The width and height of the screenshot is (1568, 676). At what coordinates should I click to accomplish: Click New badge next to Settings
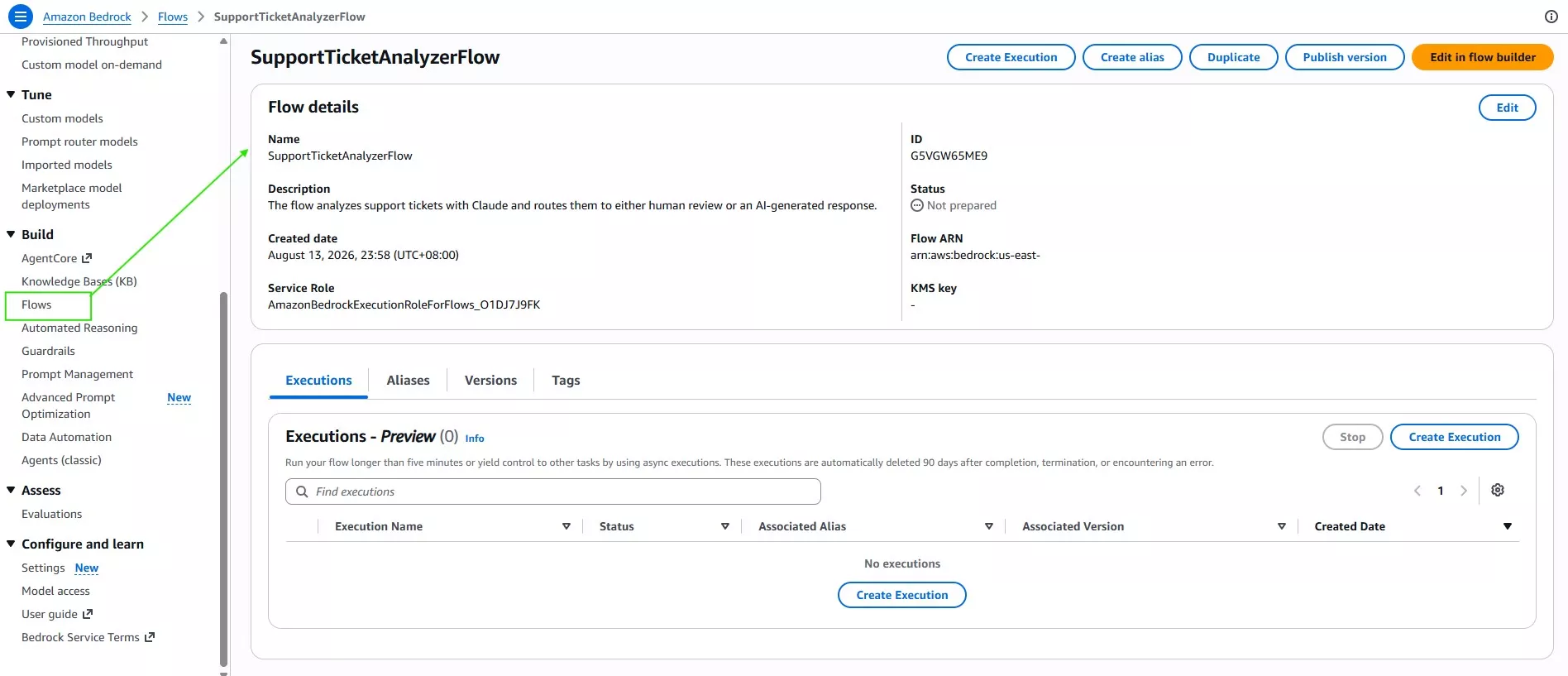coord(87,568)
